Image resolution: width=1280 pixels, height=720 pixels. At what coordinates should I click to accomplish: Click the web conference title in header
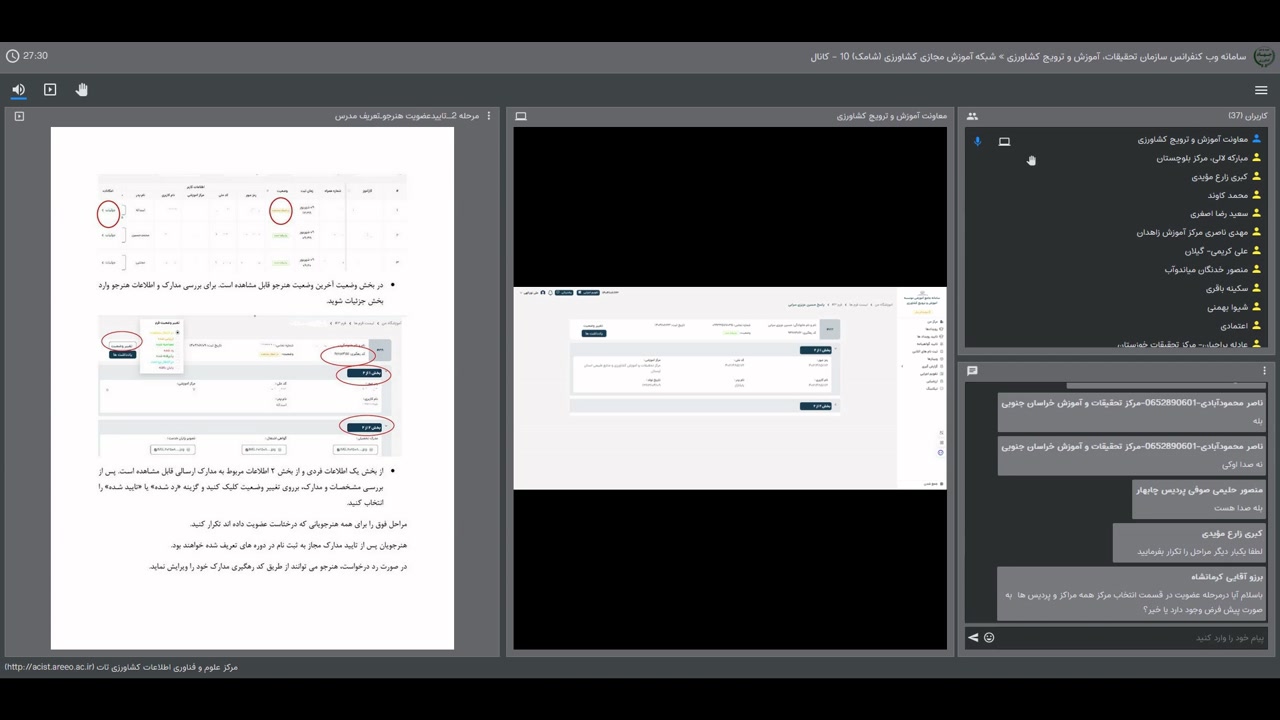click(x=1029, y=56)
